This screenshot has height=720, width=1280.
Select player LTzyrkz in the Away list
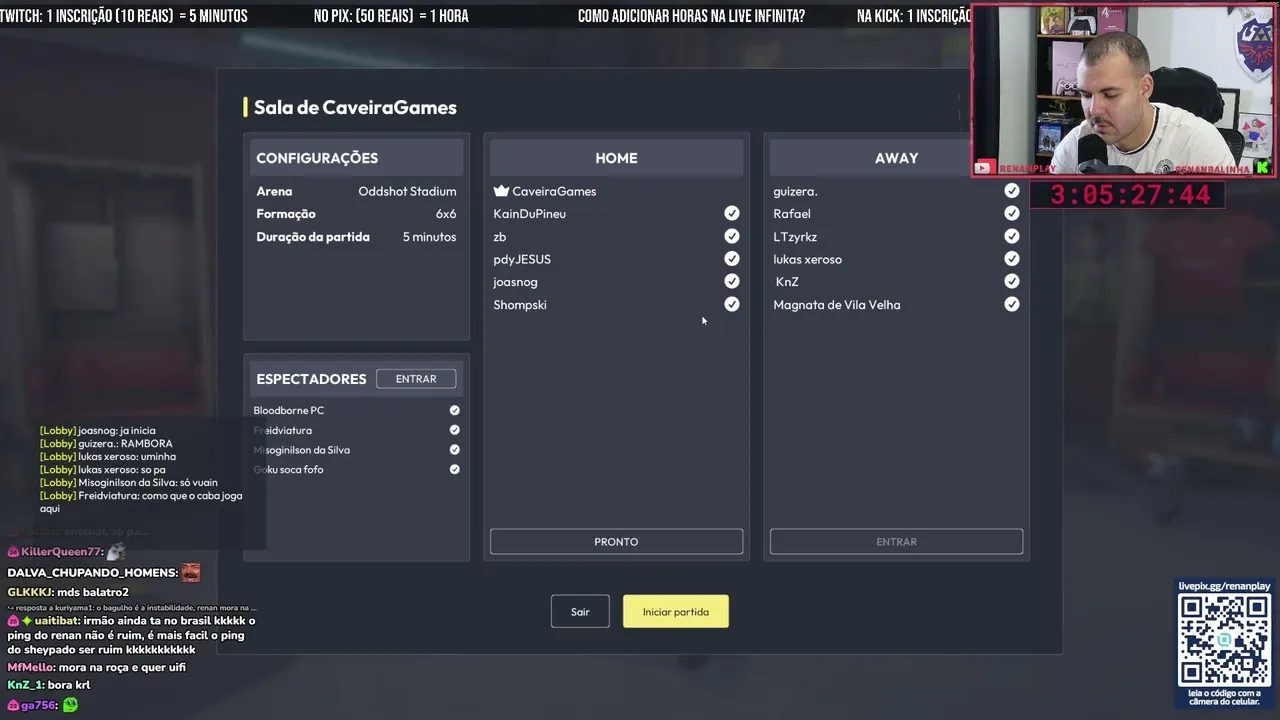click(795, 237)
